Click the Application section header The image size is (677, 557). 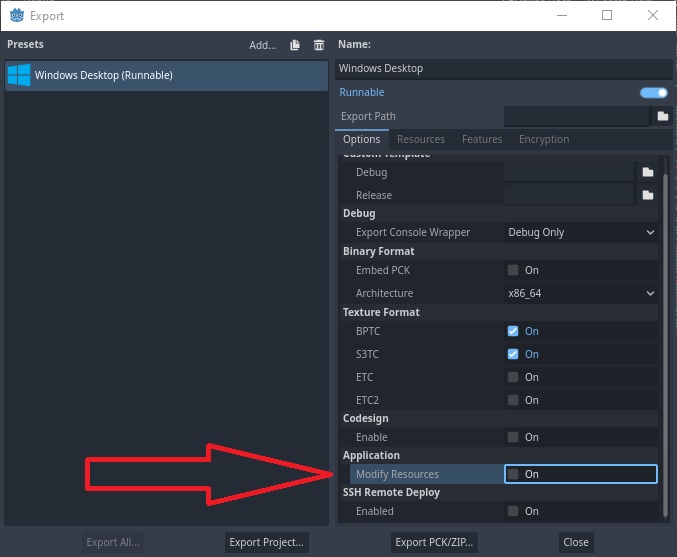(371, 456)
